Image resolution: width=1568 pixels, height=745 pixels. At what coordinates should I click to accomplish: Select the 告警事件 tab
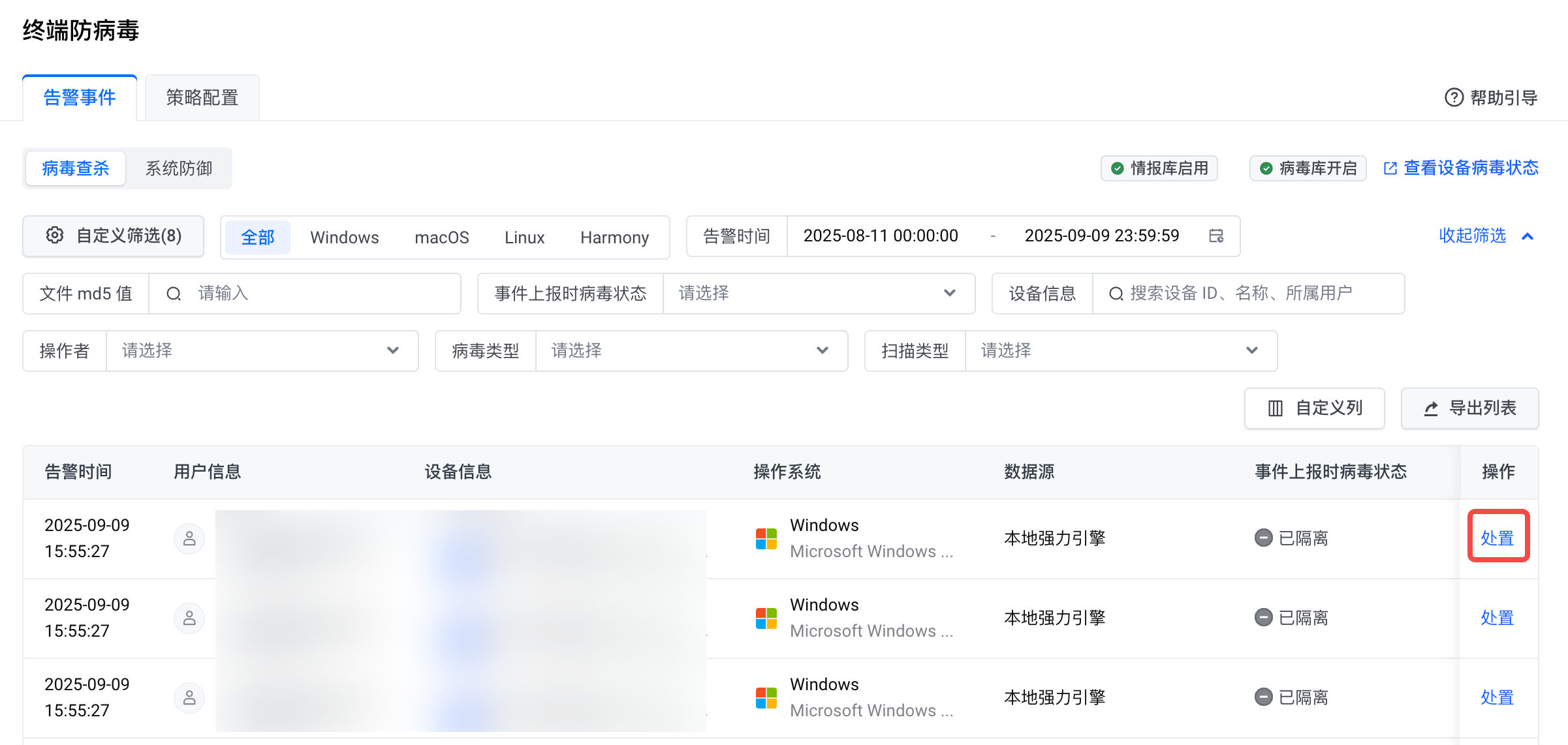(x=80, y=98)
